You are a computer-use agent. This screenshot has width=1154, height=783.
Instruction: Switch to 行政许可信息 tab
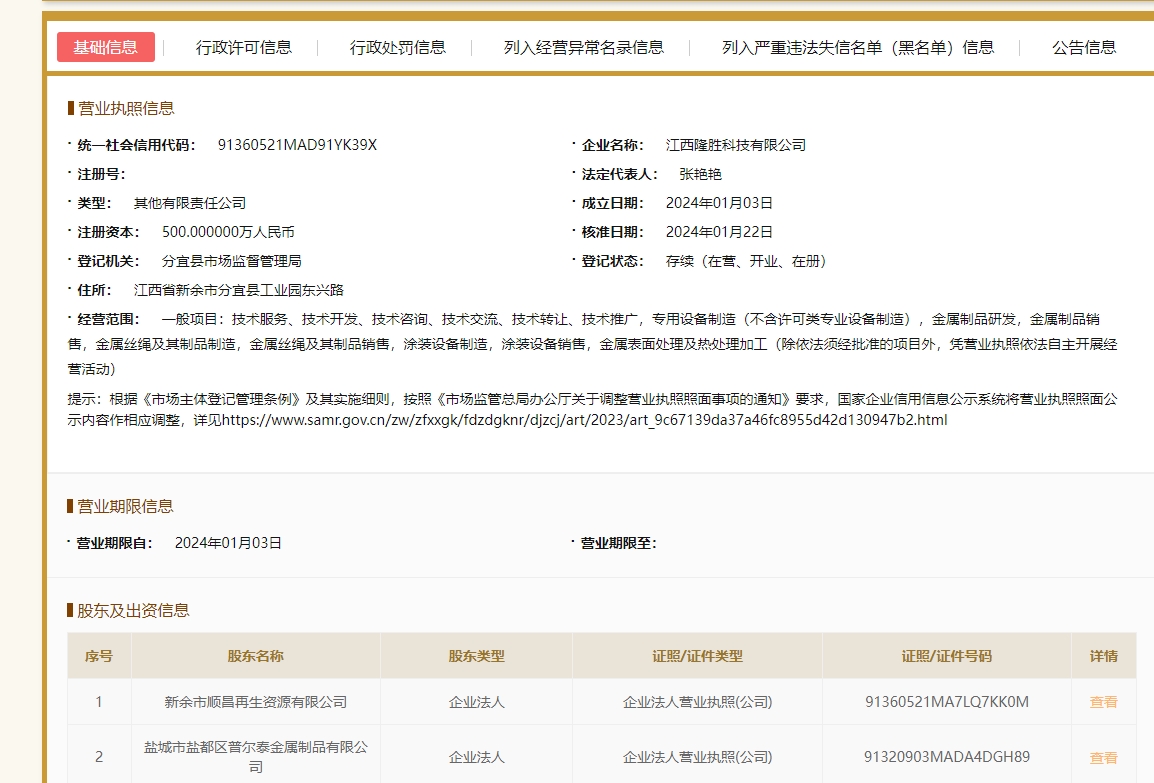pos(244,48)
